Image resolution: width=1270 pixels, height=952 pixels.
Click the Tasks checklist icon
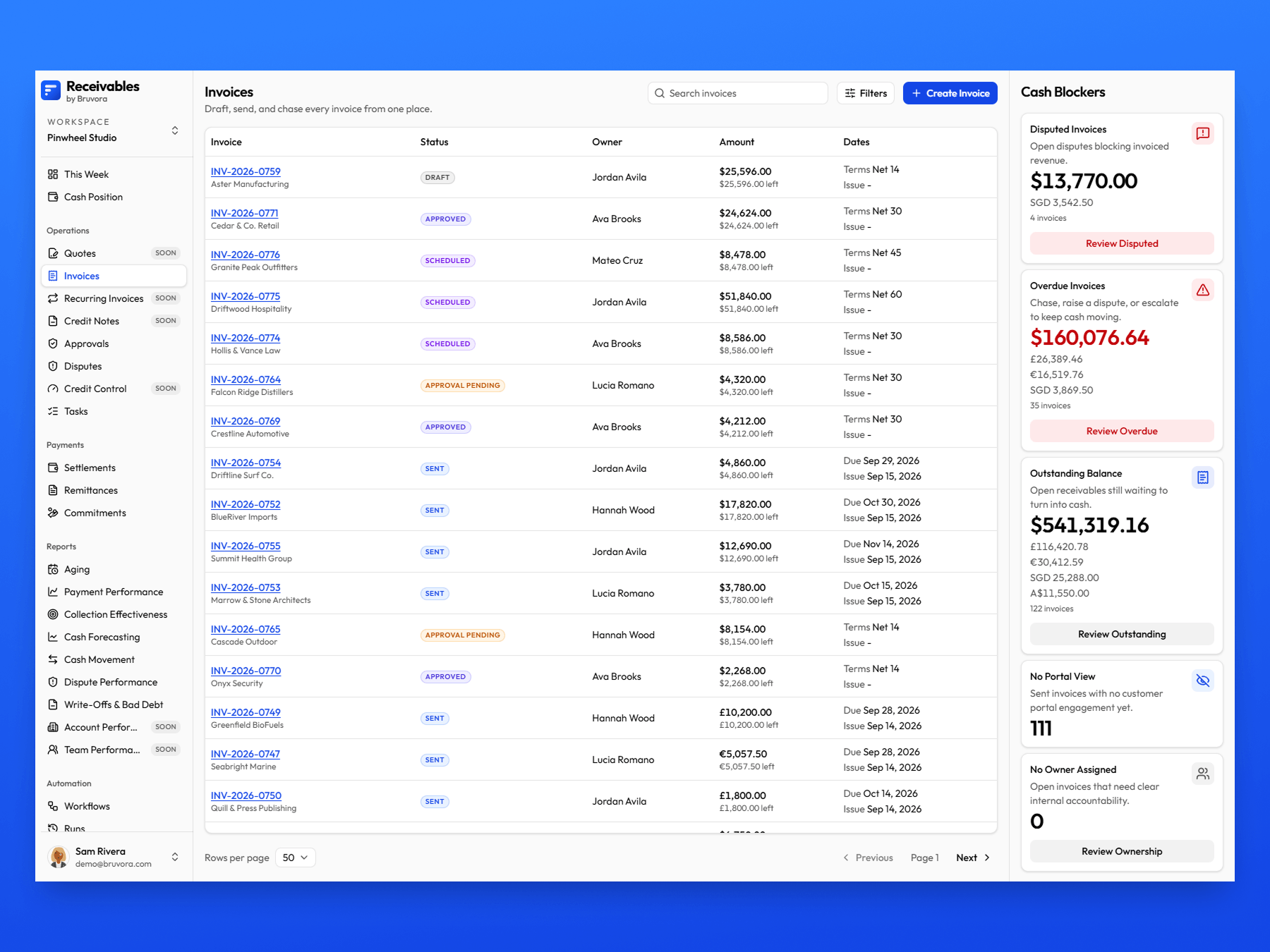(x=53, y=411)
